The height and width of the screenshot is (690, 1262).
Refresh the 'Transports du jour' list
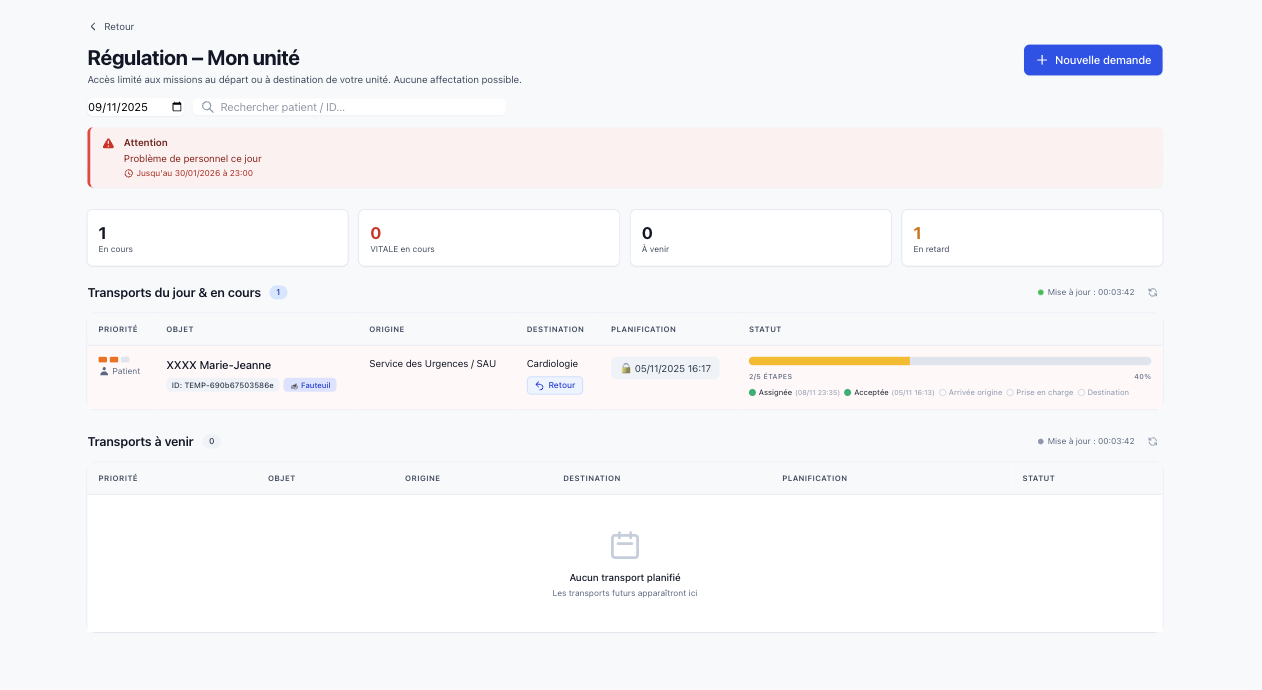pos(1152,293)
